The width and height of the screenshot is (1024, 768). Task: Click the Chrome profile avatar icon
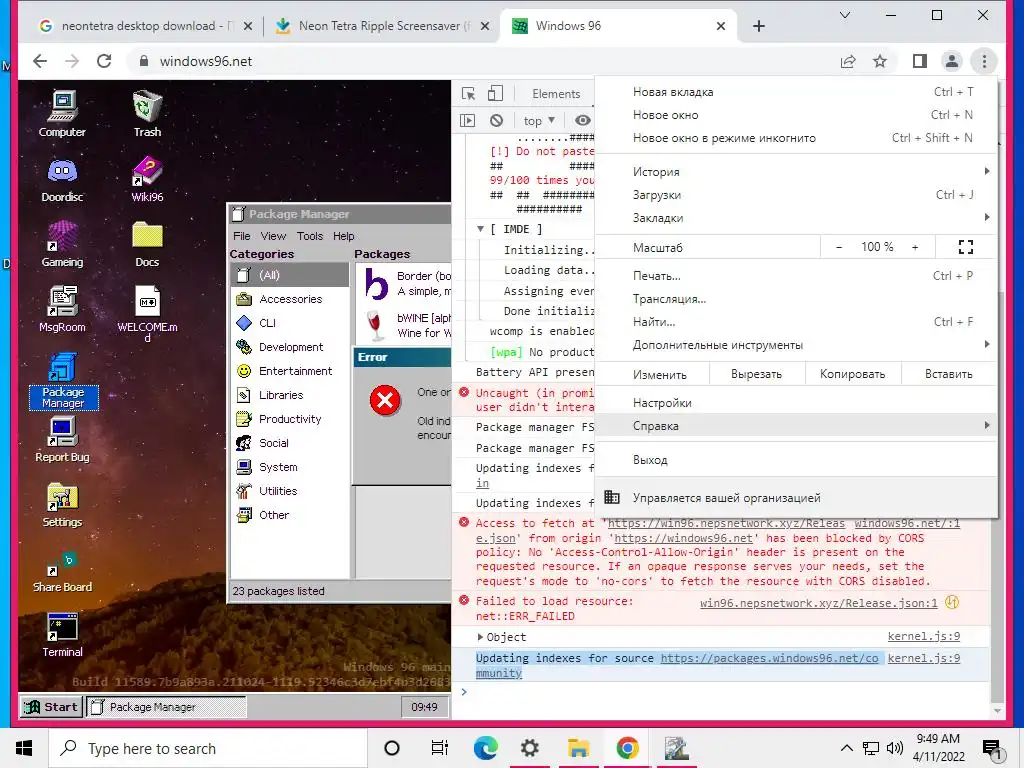pyautogui.click(x=952, y=61)
